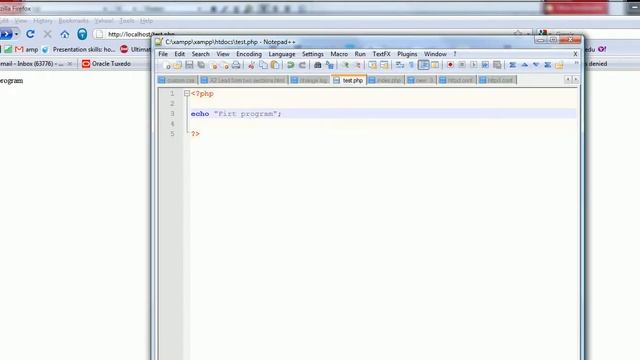Paste with the clipboard icon
Image resolution: width=640 pixels, height=360 pixels.
275,65
